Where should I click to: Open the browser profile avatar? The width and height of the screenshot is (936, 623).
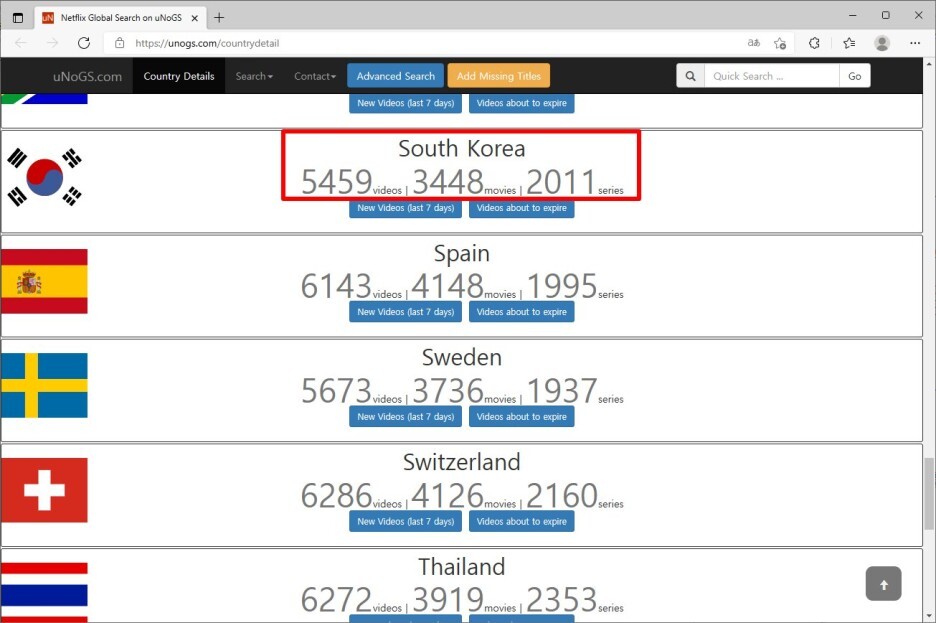[x=882, y=43]
